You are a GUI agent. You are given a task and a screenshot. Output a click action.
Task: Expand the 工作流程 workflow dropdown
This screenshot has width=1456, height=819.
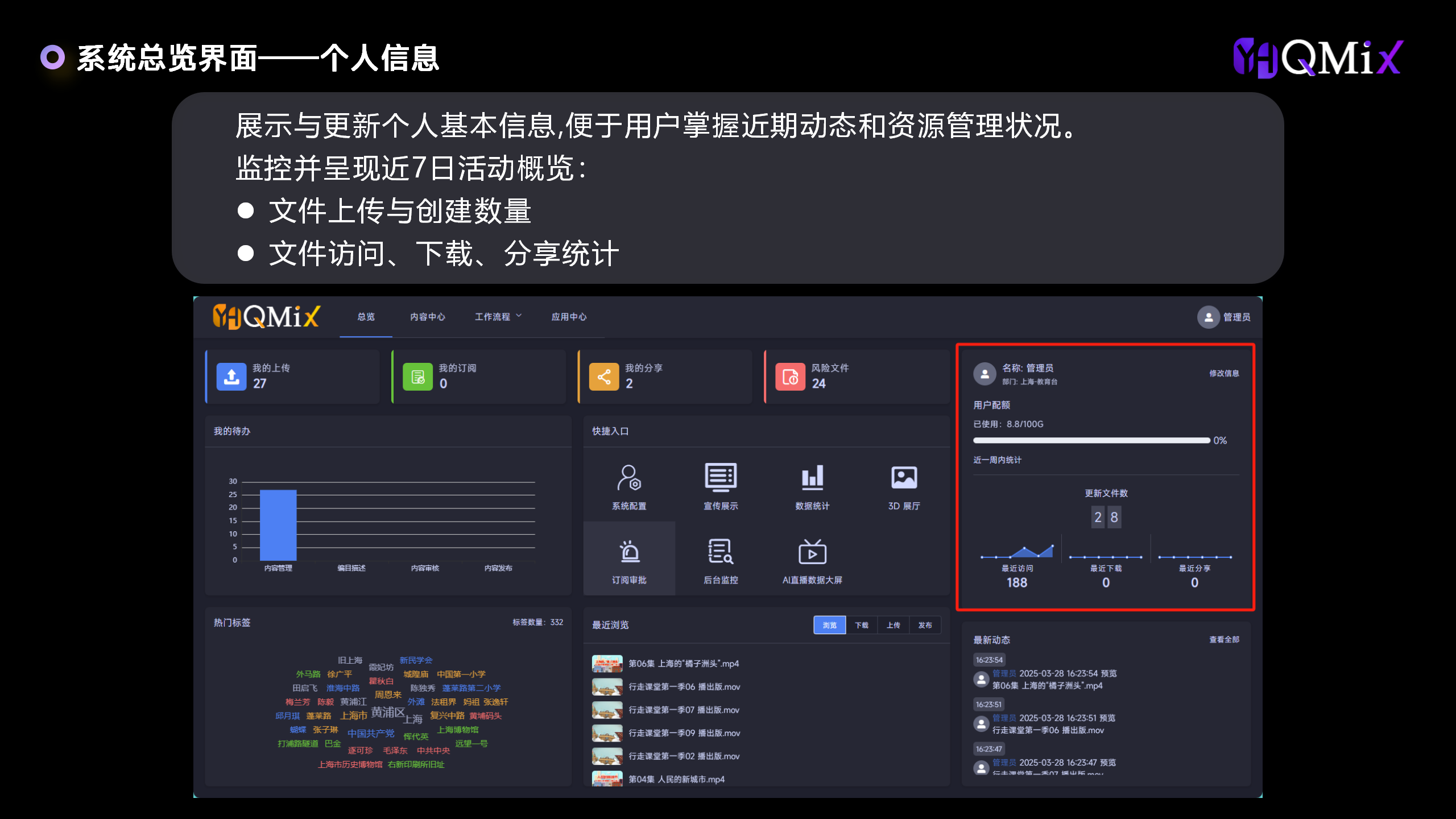[498, 317]
